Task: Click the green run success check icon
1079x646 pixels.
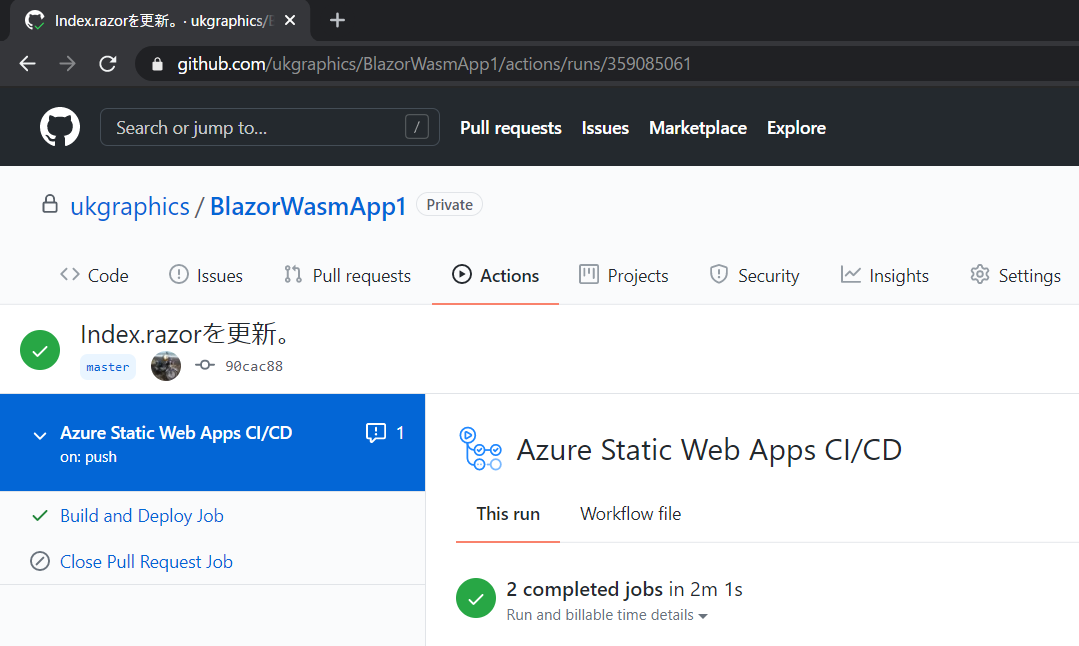Action: [40, 350]
